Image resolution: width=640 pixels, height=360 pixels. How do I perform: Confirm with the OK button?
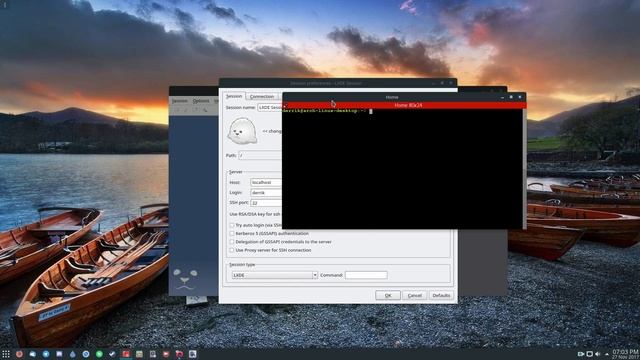tap(388, 295)
